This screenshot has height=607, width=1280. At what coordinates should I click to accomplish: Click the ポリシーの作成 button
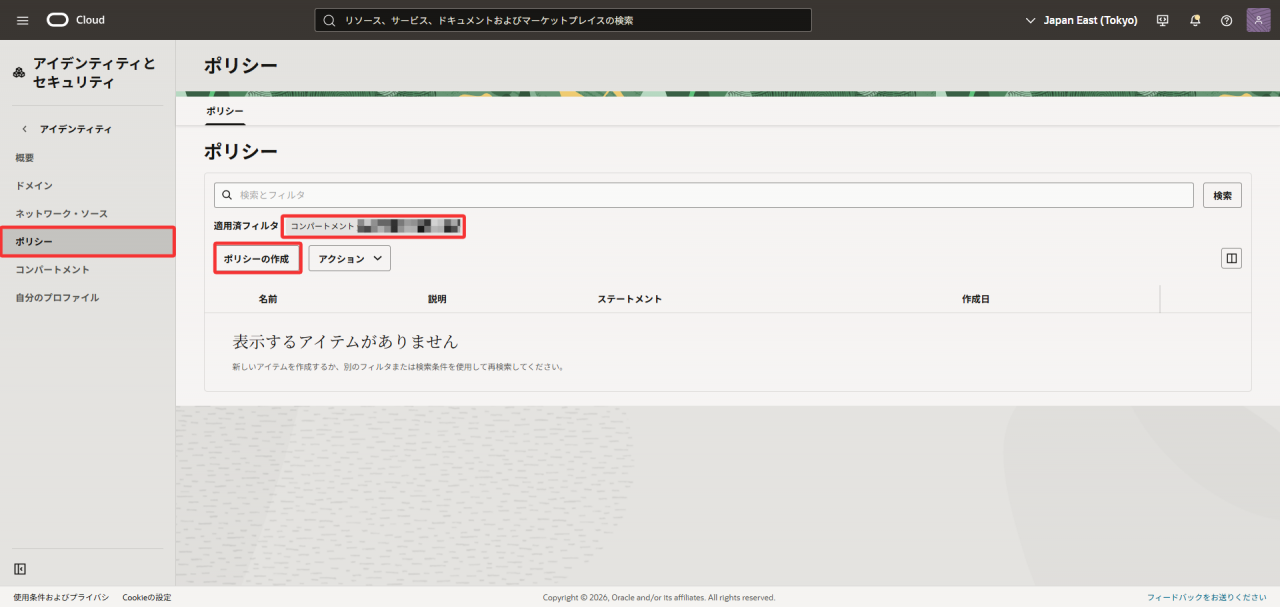pyautogui.click(x=257, y=259)
